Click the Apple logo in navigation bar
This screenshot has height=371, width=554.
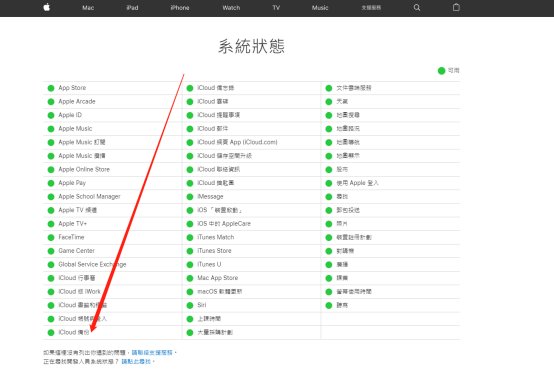click(x=47, y=7)
